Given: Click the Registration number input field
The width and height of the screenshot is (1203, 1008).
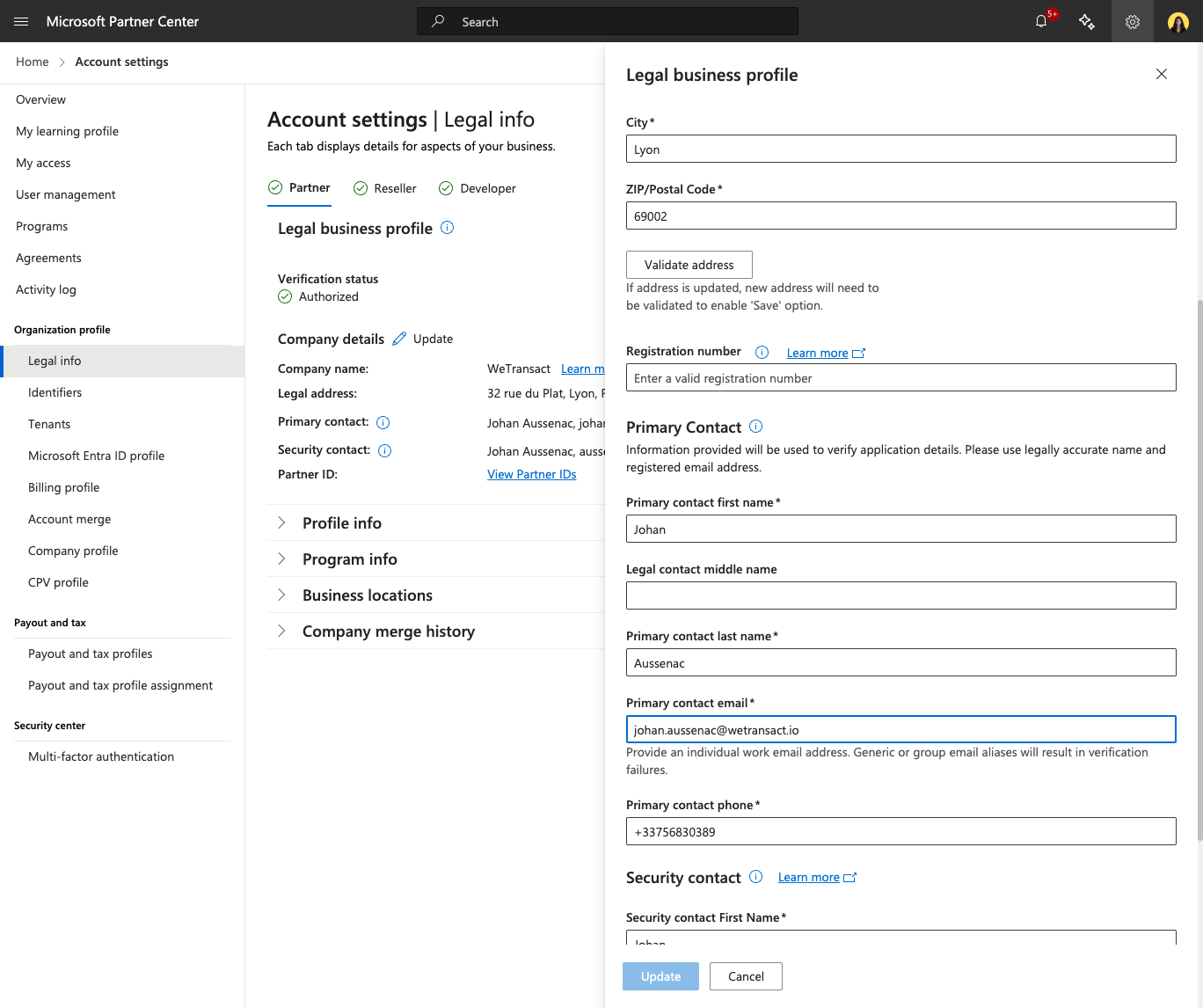Looking at the screenshot, I should 901,377.
